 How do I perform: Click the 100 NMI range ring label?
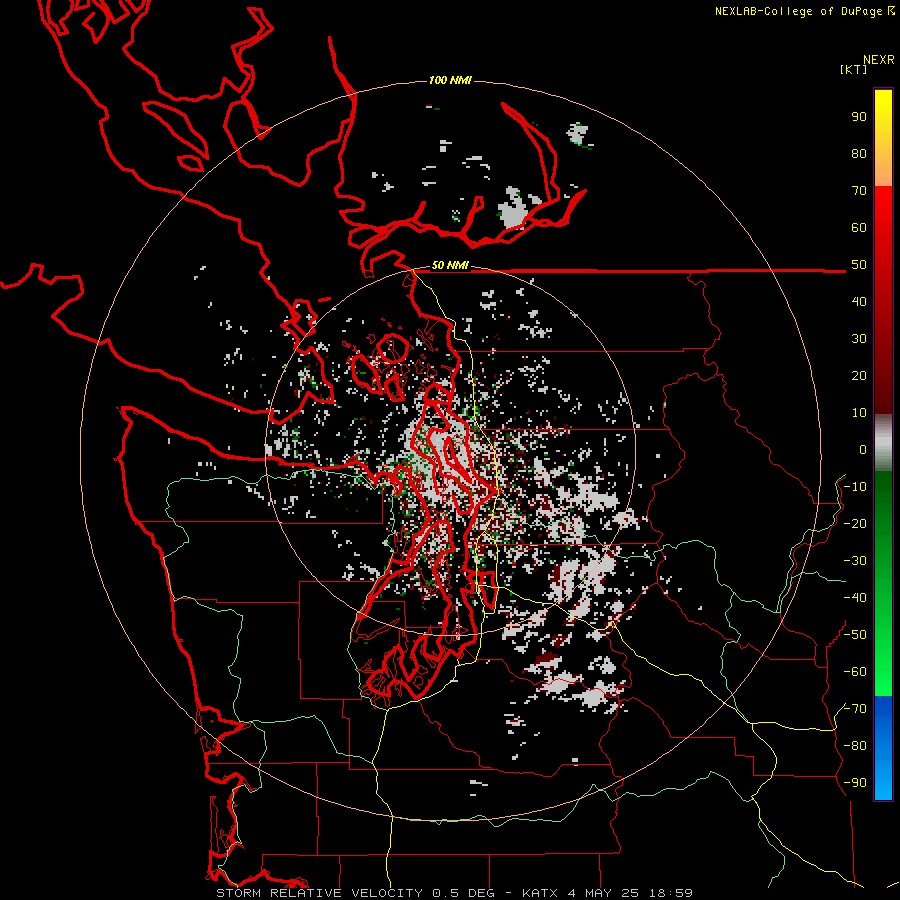click(x=450, y=80)
